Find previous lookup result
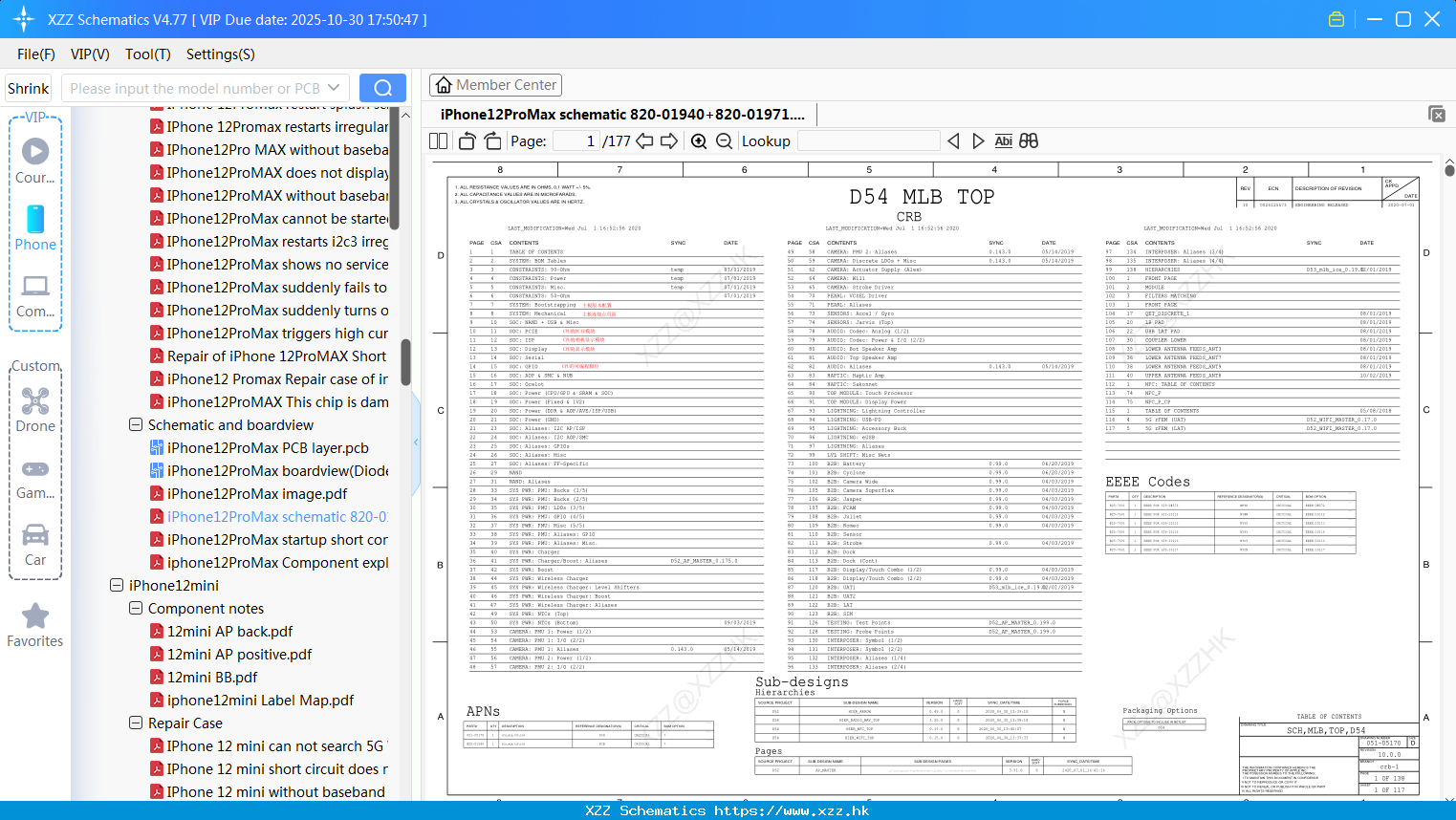1456x820 pixels. 953,140
